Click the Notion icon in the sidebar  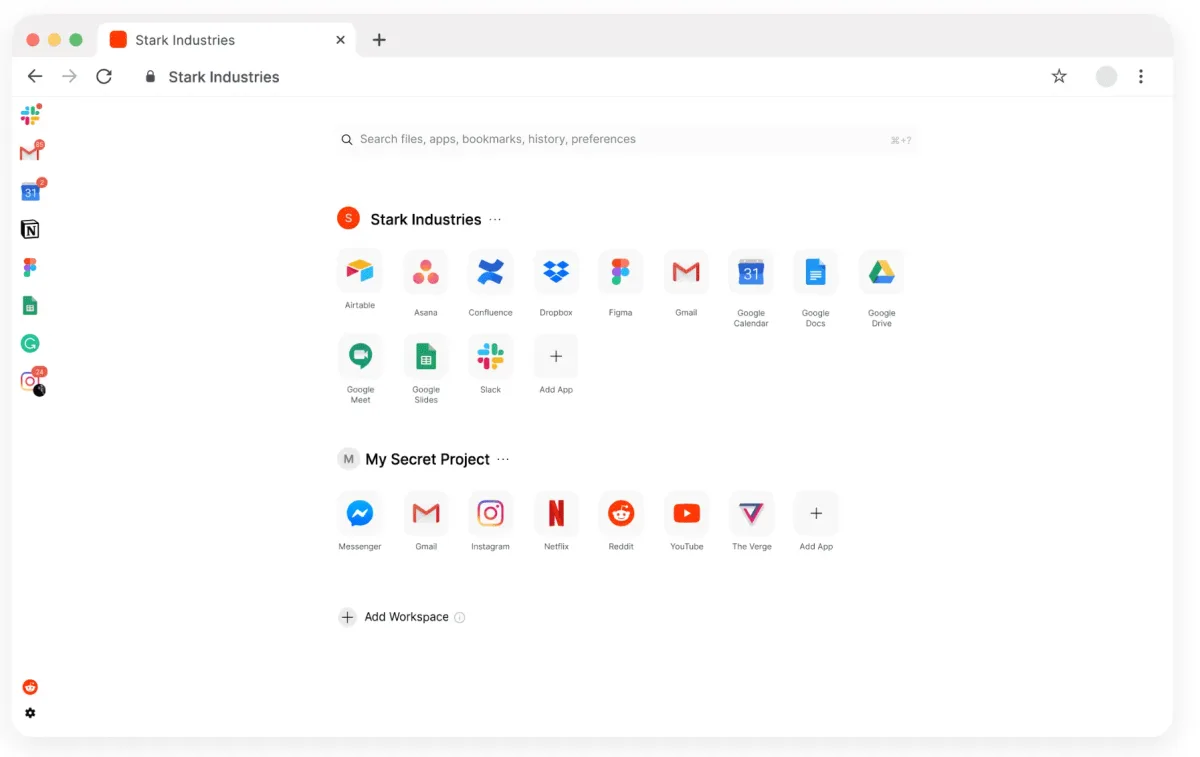[x=30, y=230]
